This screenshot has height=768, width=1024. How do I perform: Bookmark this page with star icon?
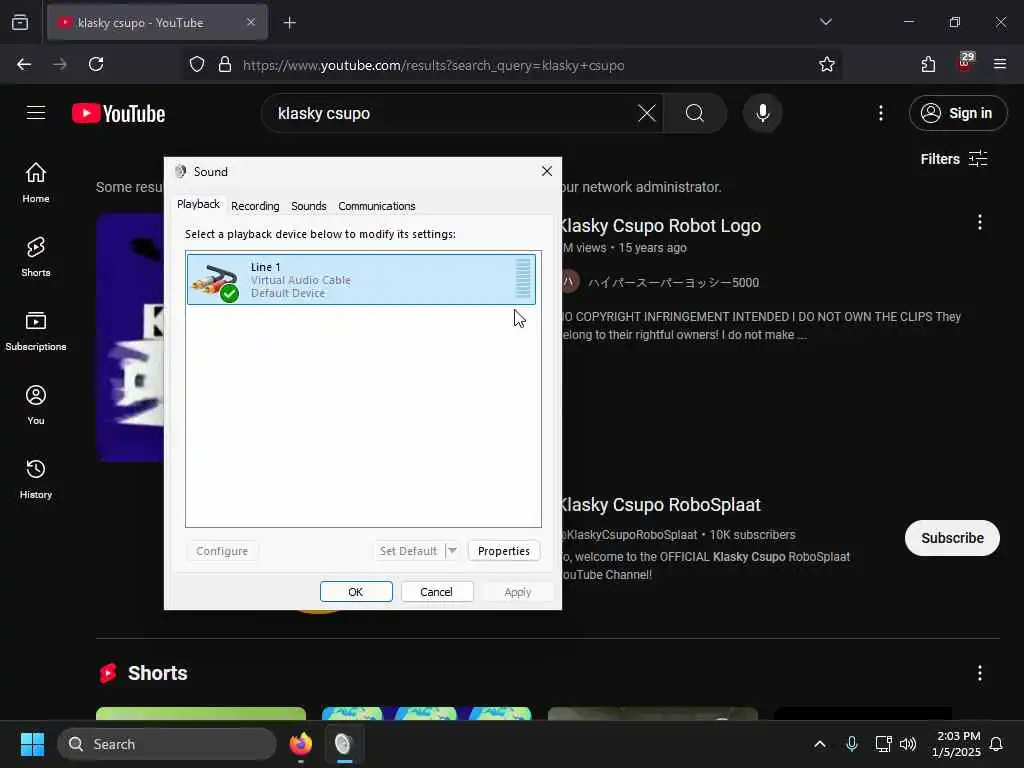click(x=826, y=65)
